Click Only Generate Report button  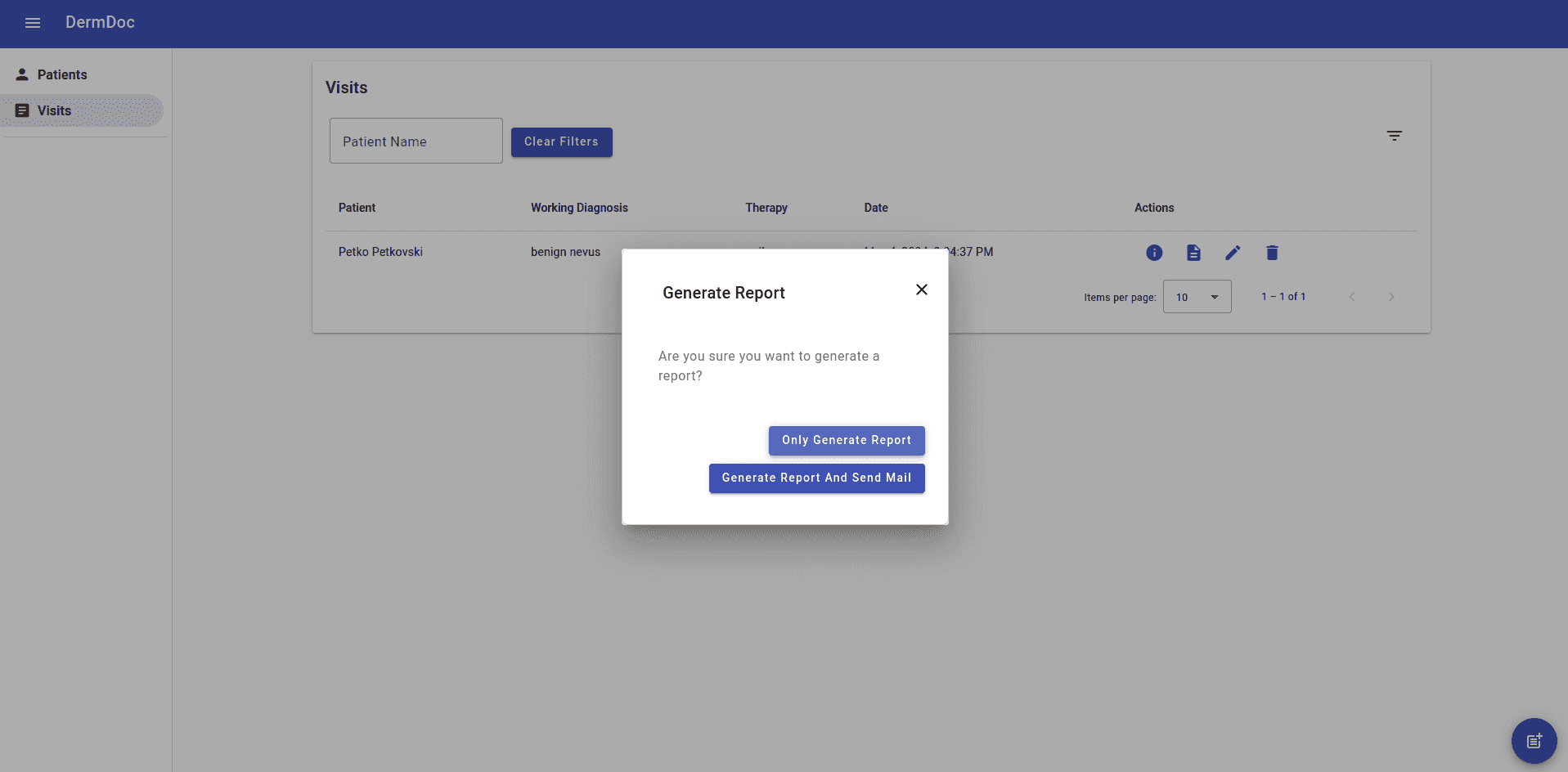(847, 440)
